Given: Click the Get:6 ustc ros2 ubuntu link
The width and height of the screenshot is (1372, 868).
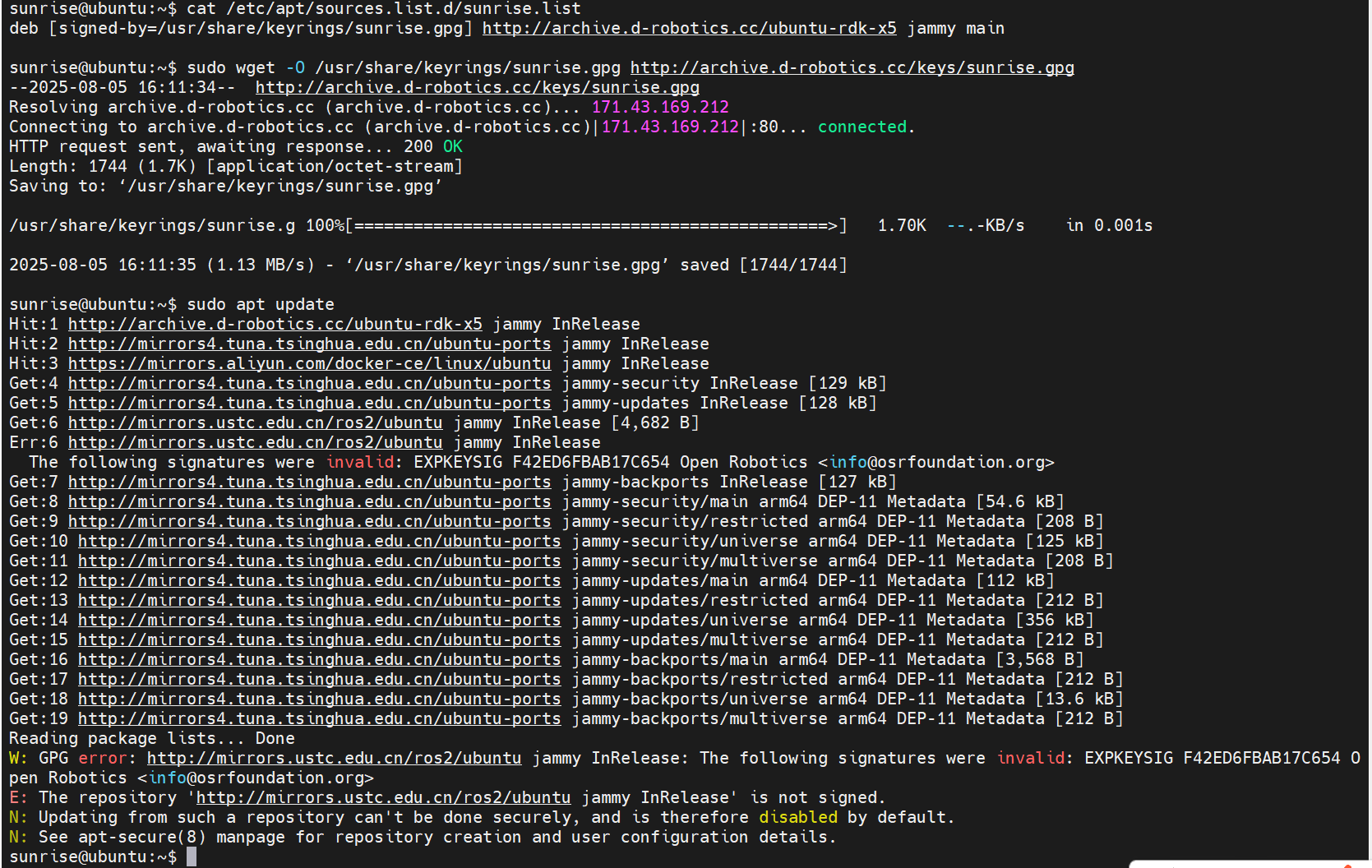Looking at the screenshot, I should [x=255, y=423].
